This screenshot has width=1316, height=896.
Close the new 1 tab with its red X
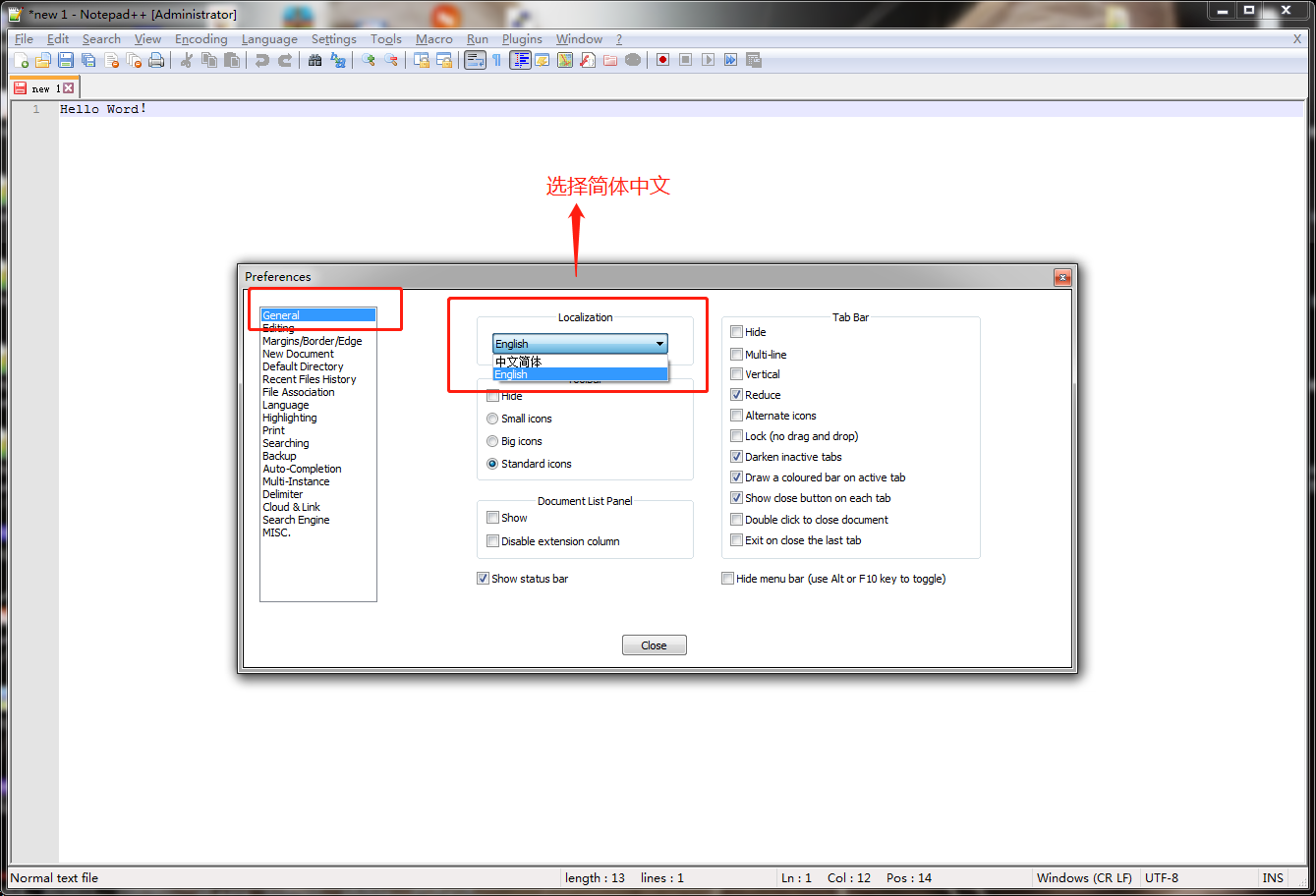coord(69,88)
